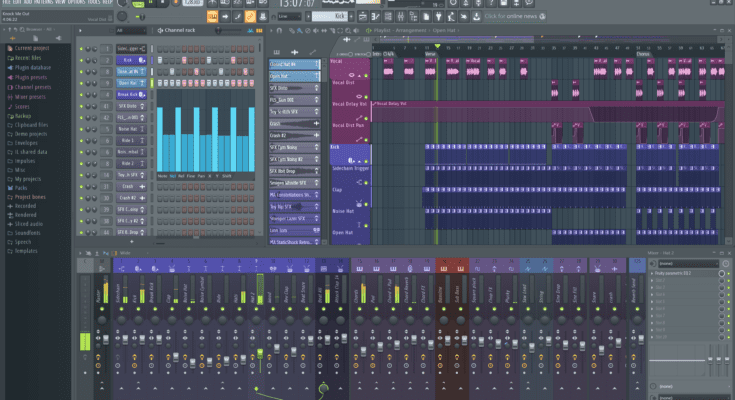Viewport: 735px width, 400px height.
Task: Toggle mute dot on Vocal playlist track
Action: (364, 76)
